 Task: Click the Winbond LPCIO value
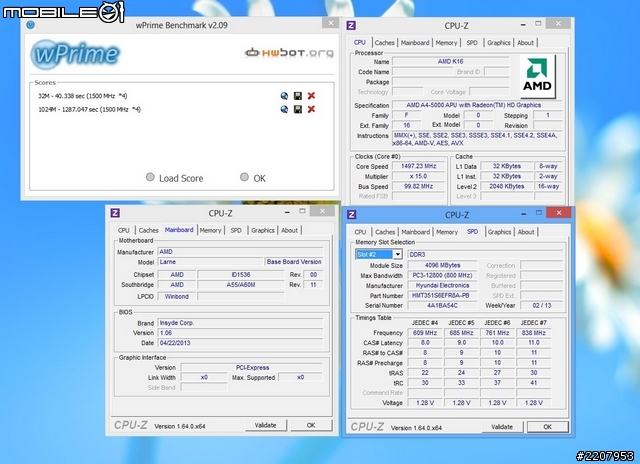pos(176,297)
